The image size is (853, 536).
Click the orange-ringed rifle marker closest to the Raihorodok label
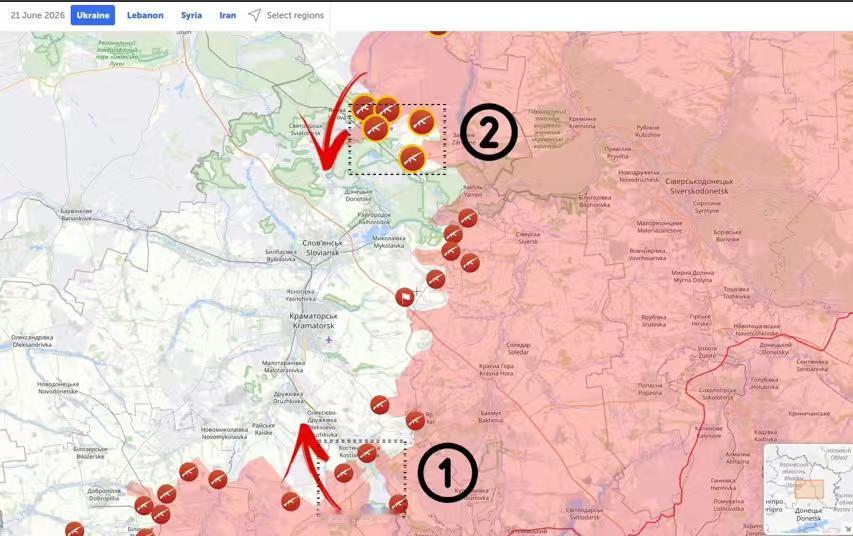coord(412,159)
